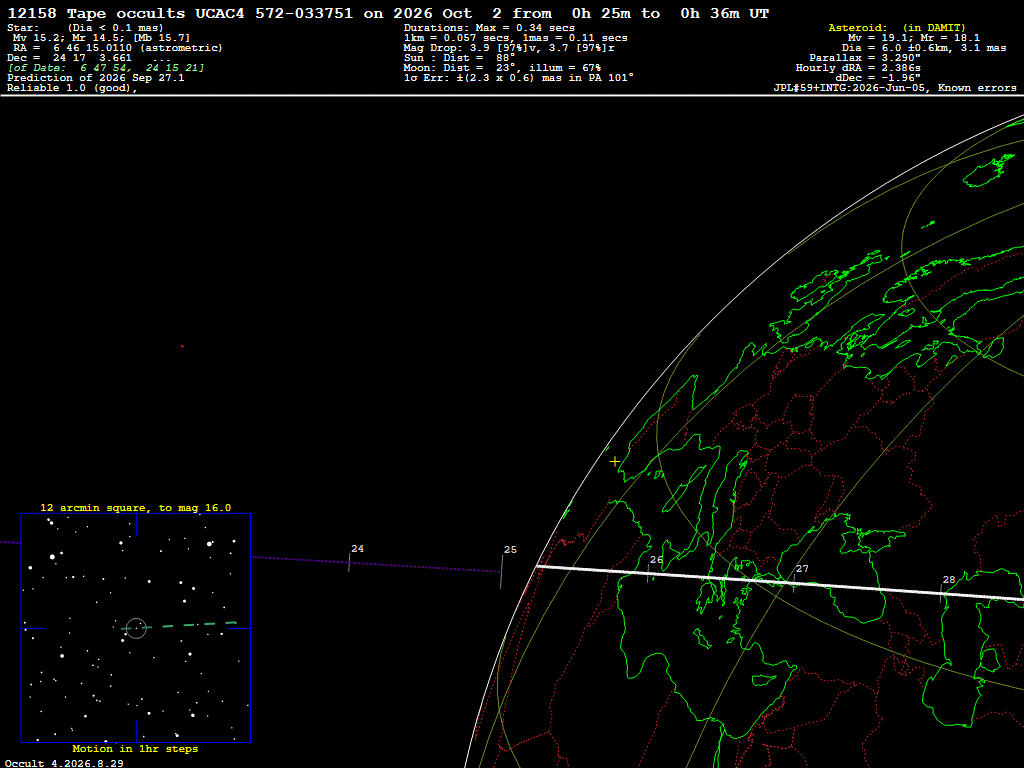1024x768 pixels.
Task: Open the 12 arcmin star chart
Action: point(136,628)
